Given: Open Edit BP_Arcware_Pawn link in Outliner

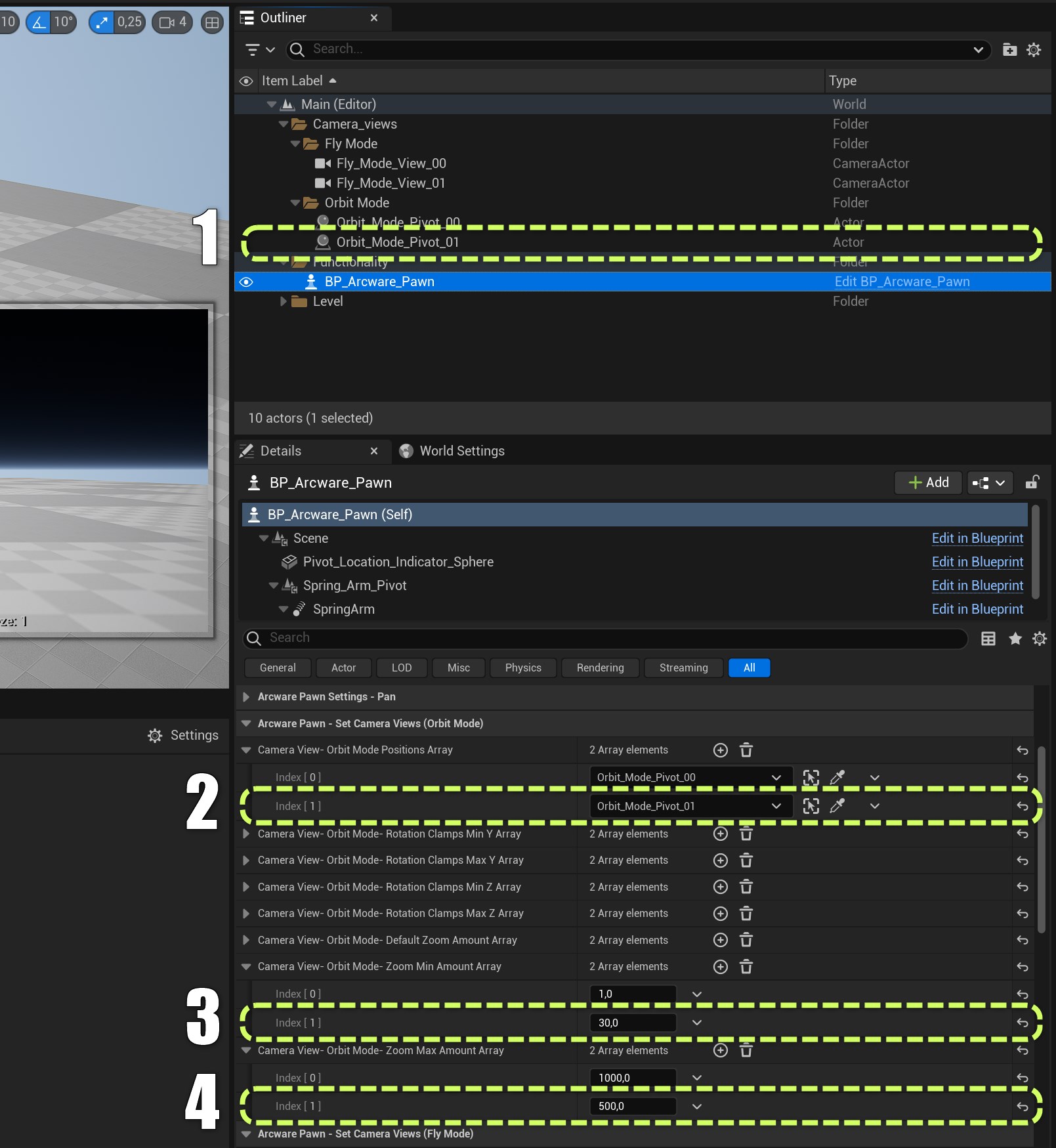Looking at the screenshot, I should (x=902, y=282).
